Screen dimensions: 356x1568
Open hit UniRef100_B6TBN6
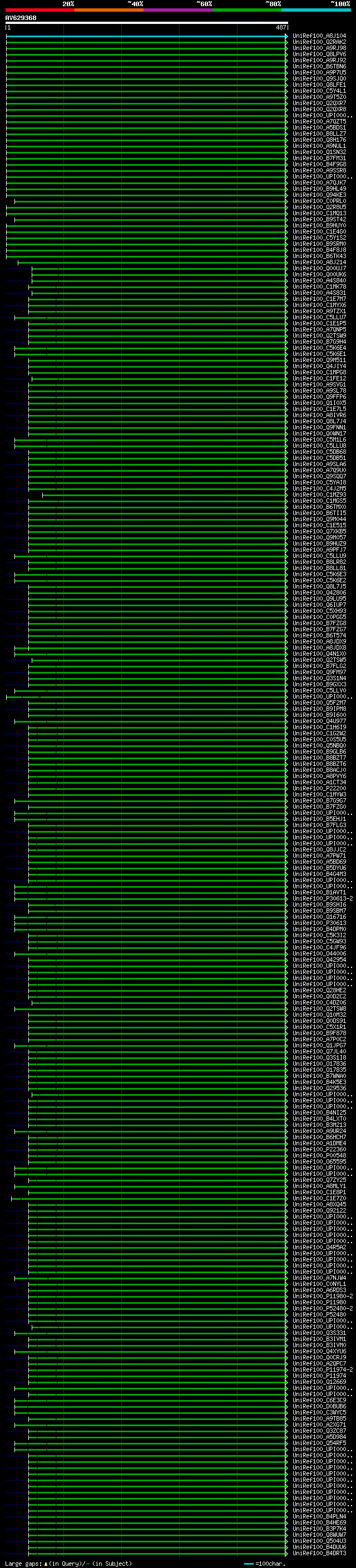pos(319,66)
